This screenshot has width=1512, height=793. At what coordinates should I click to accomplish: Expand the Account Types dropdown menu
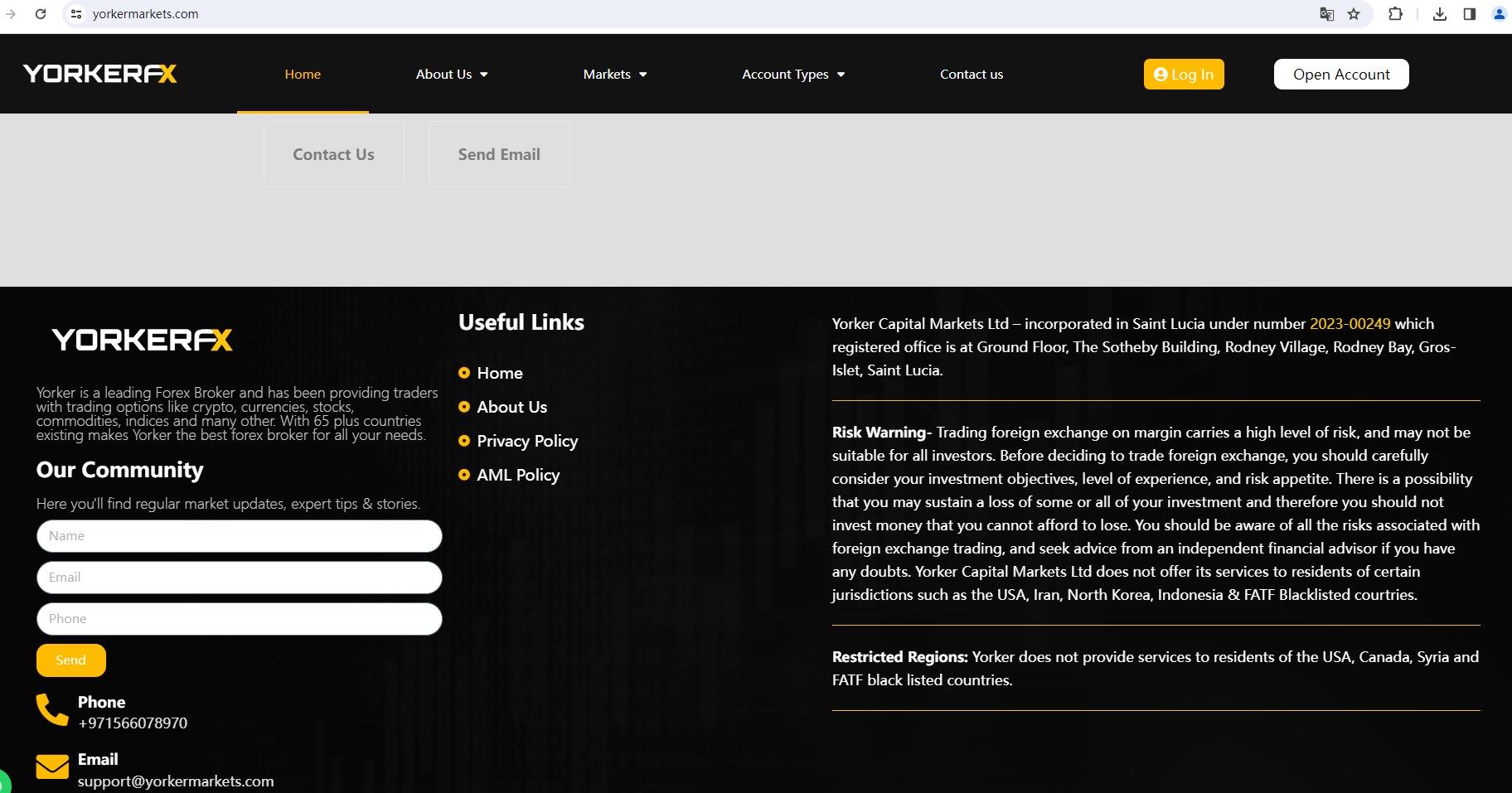[x=793, y=74]
